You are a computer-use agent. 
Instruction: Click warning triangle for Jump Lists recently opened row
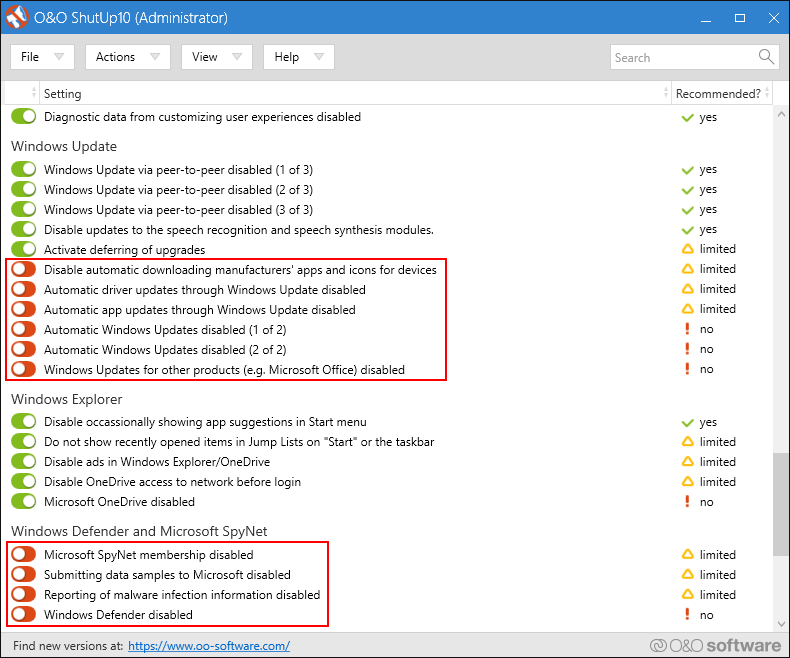(x=687, y=441)
